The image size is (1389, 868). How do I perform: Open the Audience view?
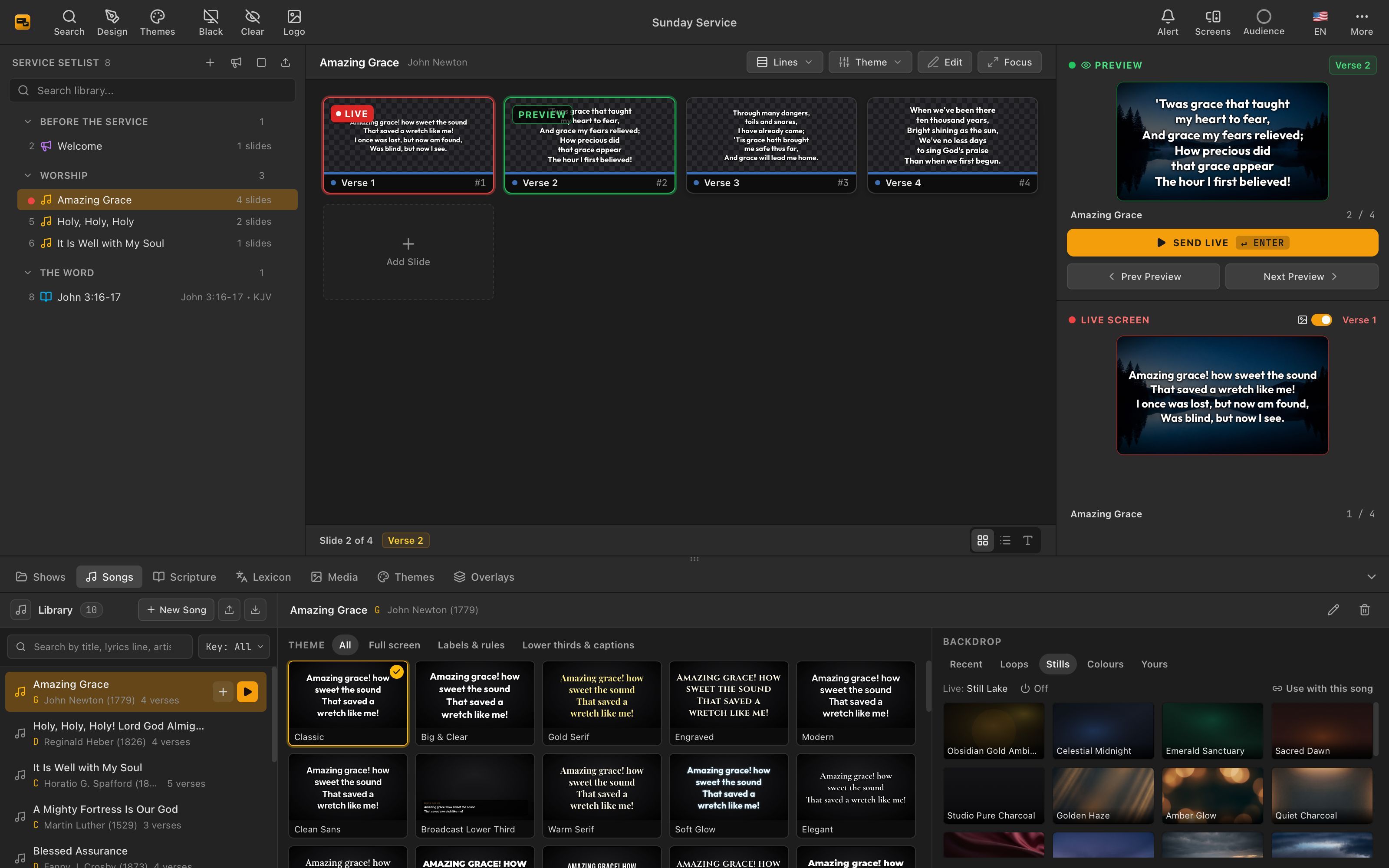tap(1263, 23)
